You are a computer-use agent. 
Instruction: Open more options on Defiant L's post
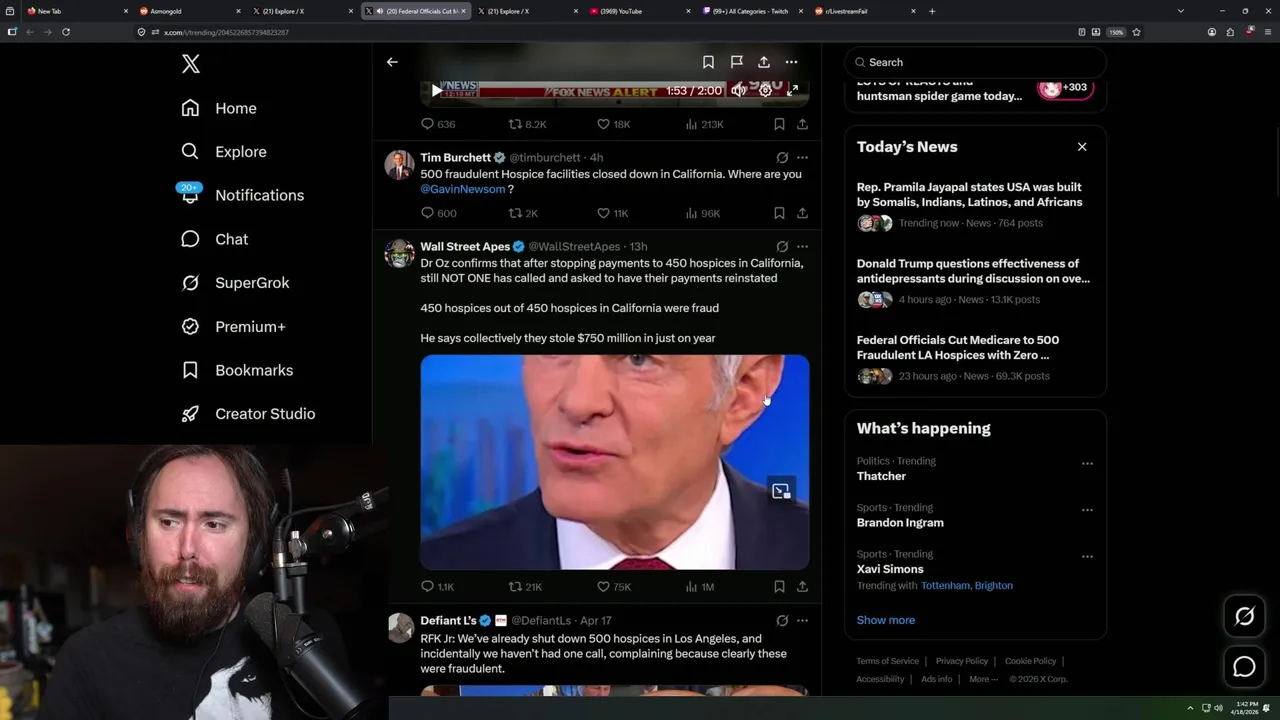pos(802,621)
